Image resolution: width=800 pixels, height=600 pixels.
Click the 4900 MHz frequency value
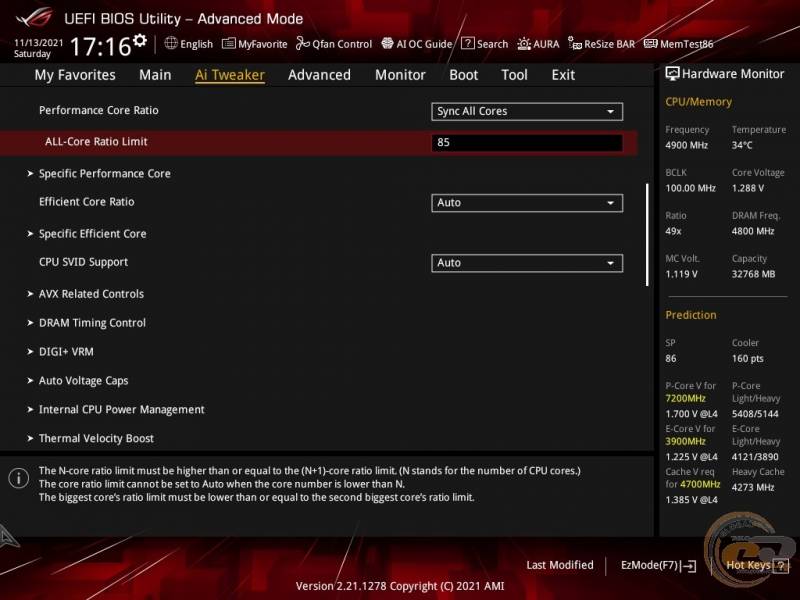pyautogui.click(x=687, y=145)
